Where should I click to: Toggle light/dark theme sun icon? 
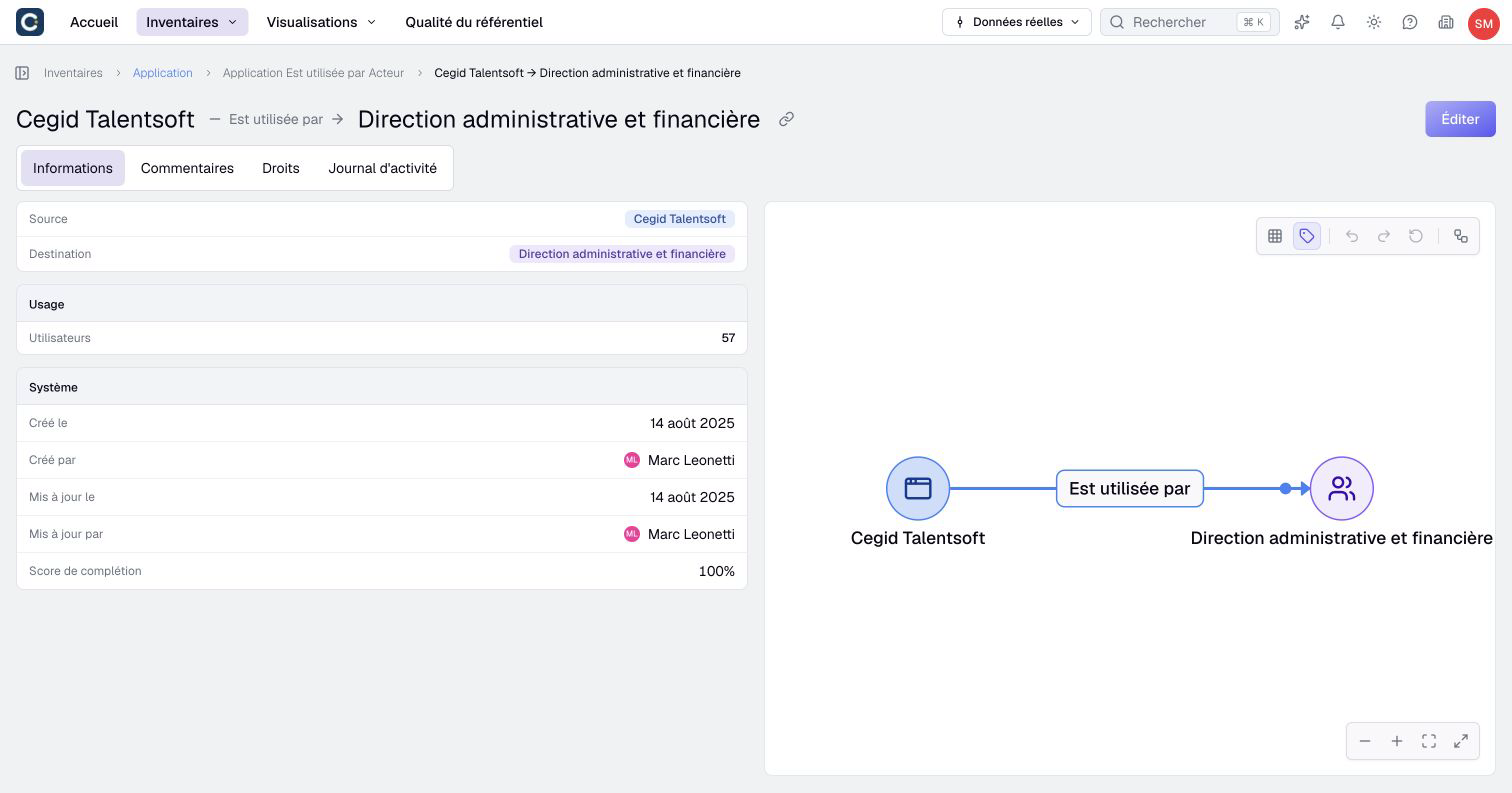pyautogui.click(x=1374, y=22)
